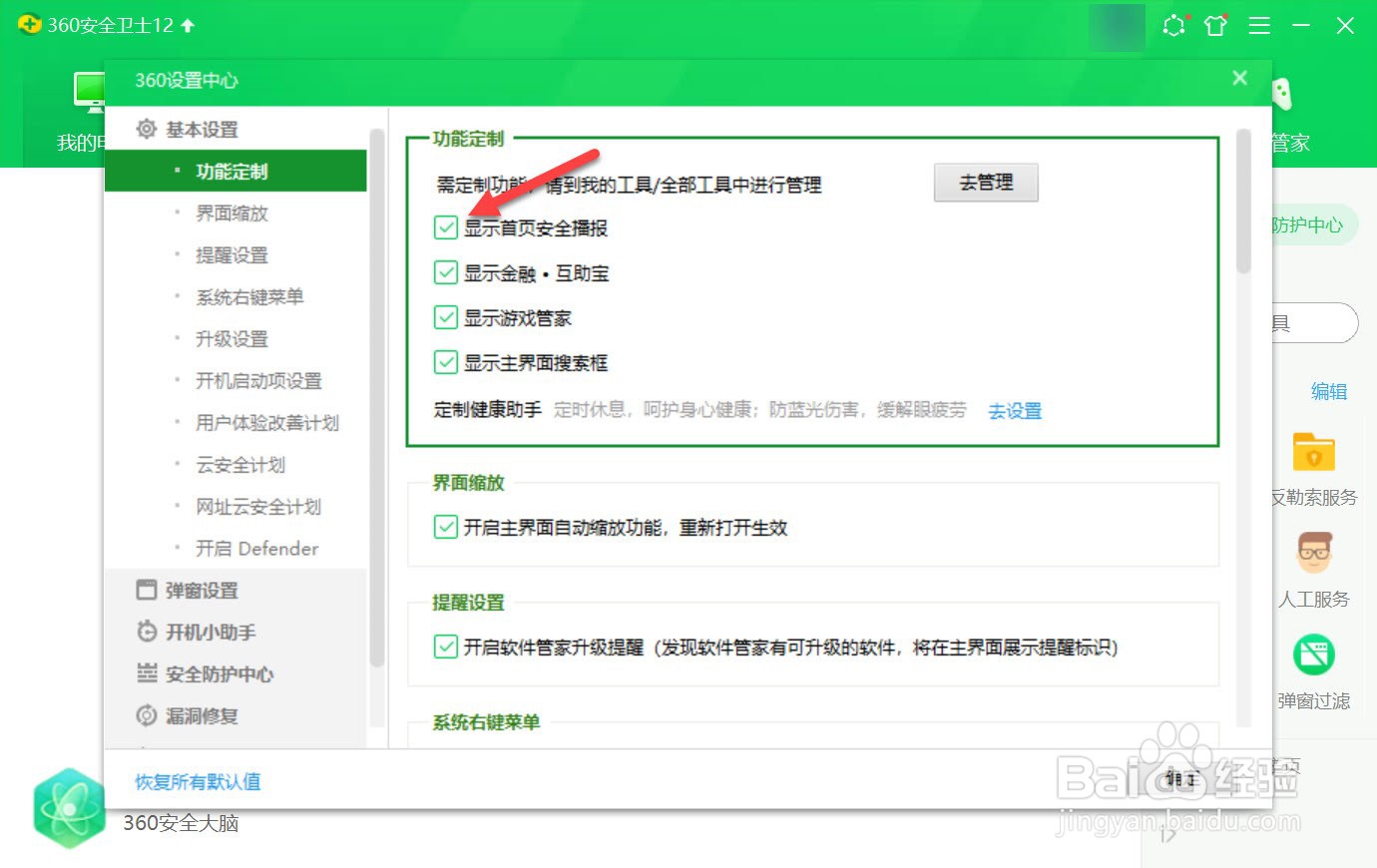This screenshot has width=1377, height=868.
Task: Uncheck 显示金融·互助宝
Action: tap(446, 272)
